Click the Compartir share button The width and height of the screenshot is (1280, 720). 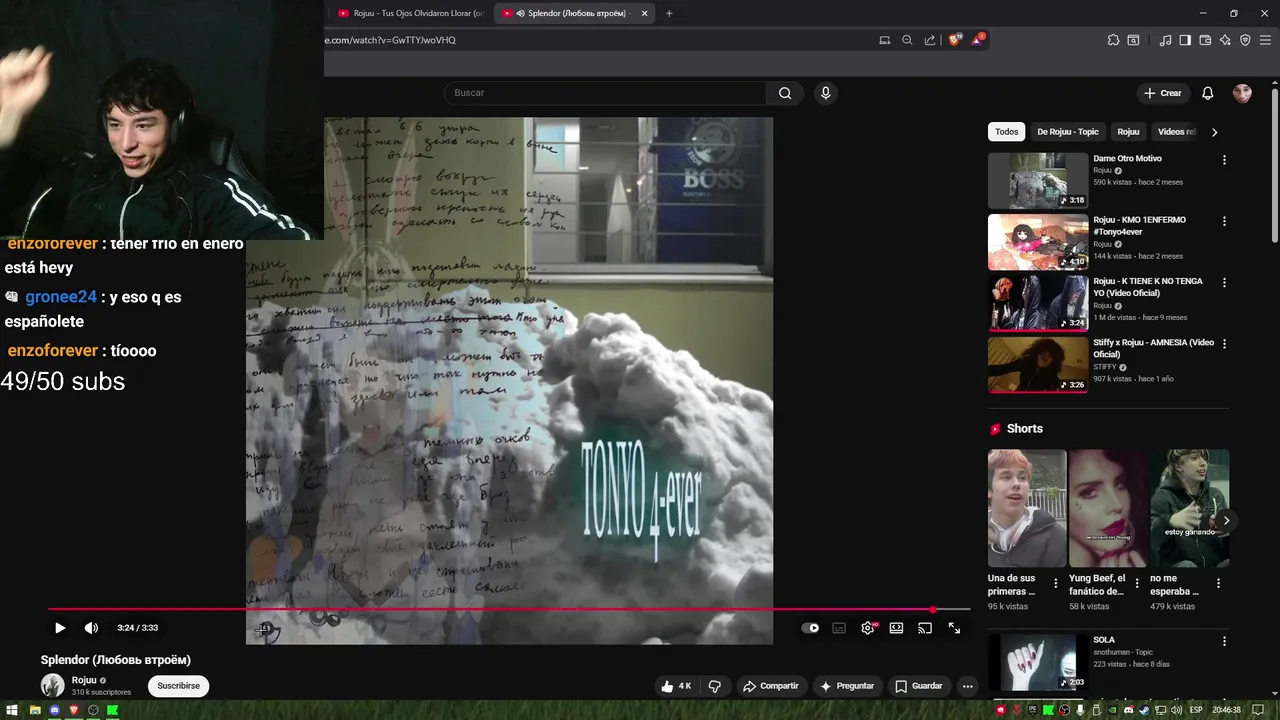point(771,686)
